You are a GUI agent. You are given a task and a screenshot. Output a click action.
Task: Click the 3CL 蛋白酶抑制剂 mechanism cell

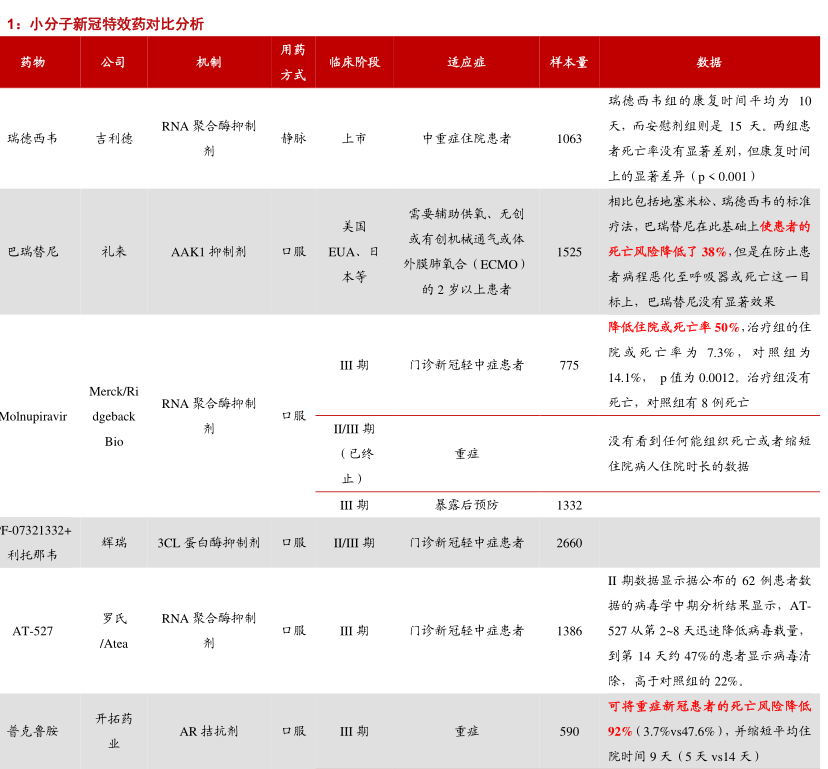pos(209,542)
